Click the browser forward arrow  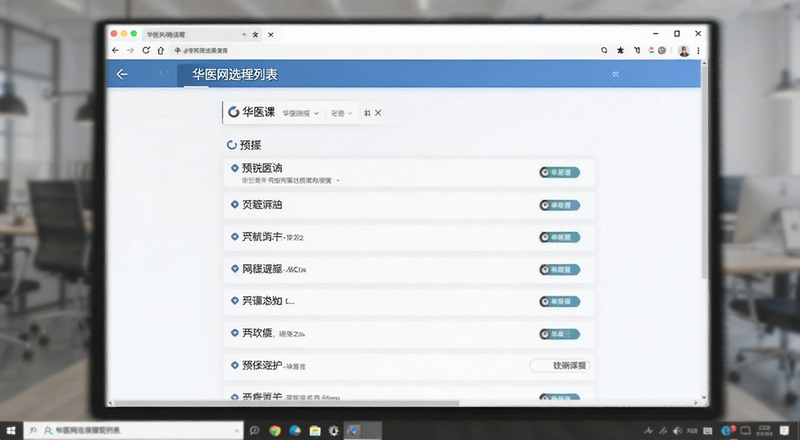(x=131, y=51)
